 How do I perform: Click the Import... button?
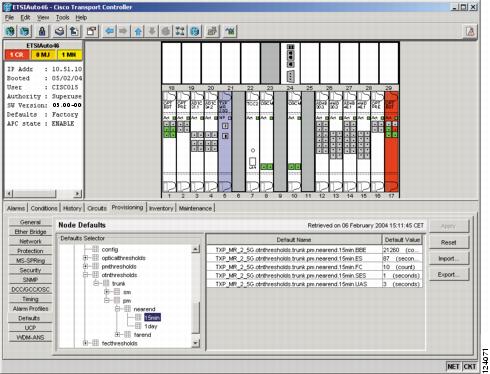click(x=448, y=259)
